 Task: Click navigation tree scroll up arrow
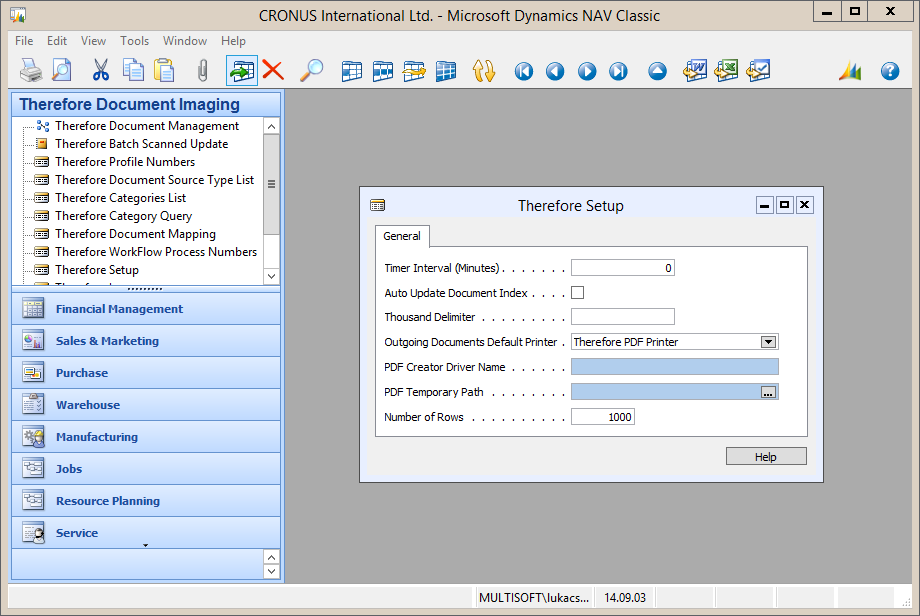click(x=271, y=126)
